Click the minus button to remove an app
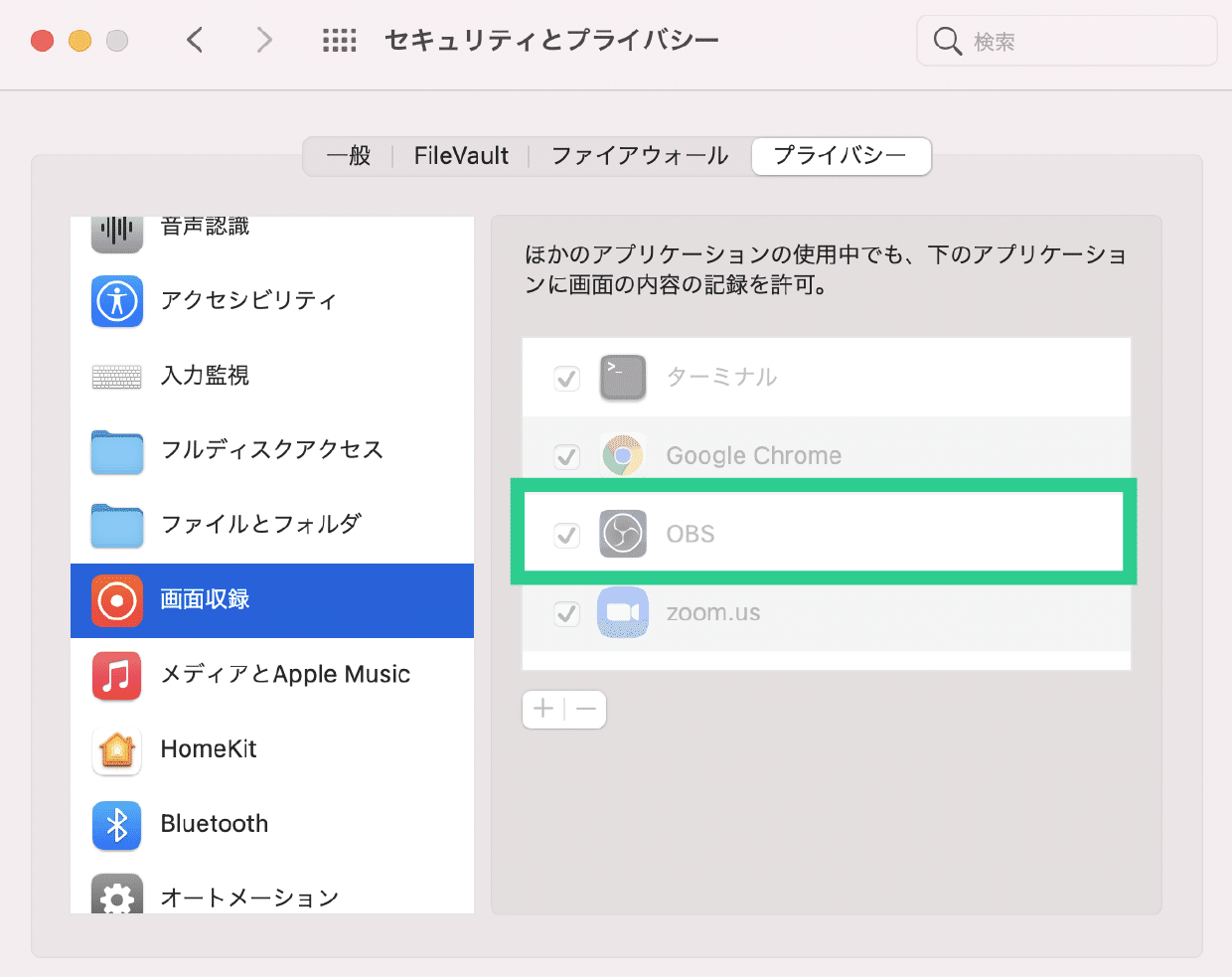The height and width of the screenshot is (977, 1232). pyautogui.click(x=585, y=709)
